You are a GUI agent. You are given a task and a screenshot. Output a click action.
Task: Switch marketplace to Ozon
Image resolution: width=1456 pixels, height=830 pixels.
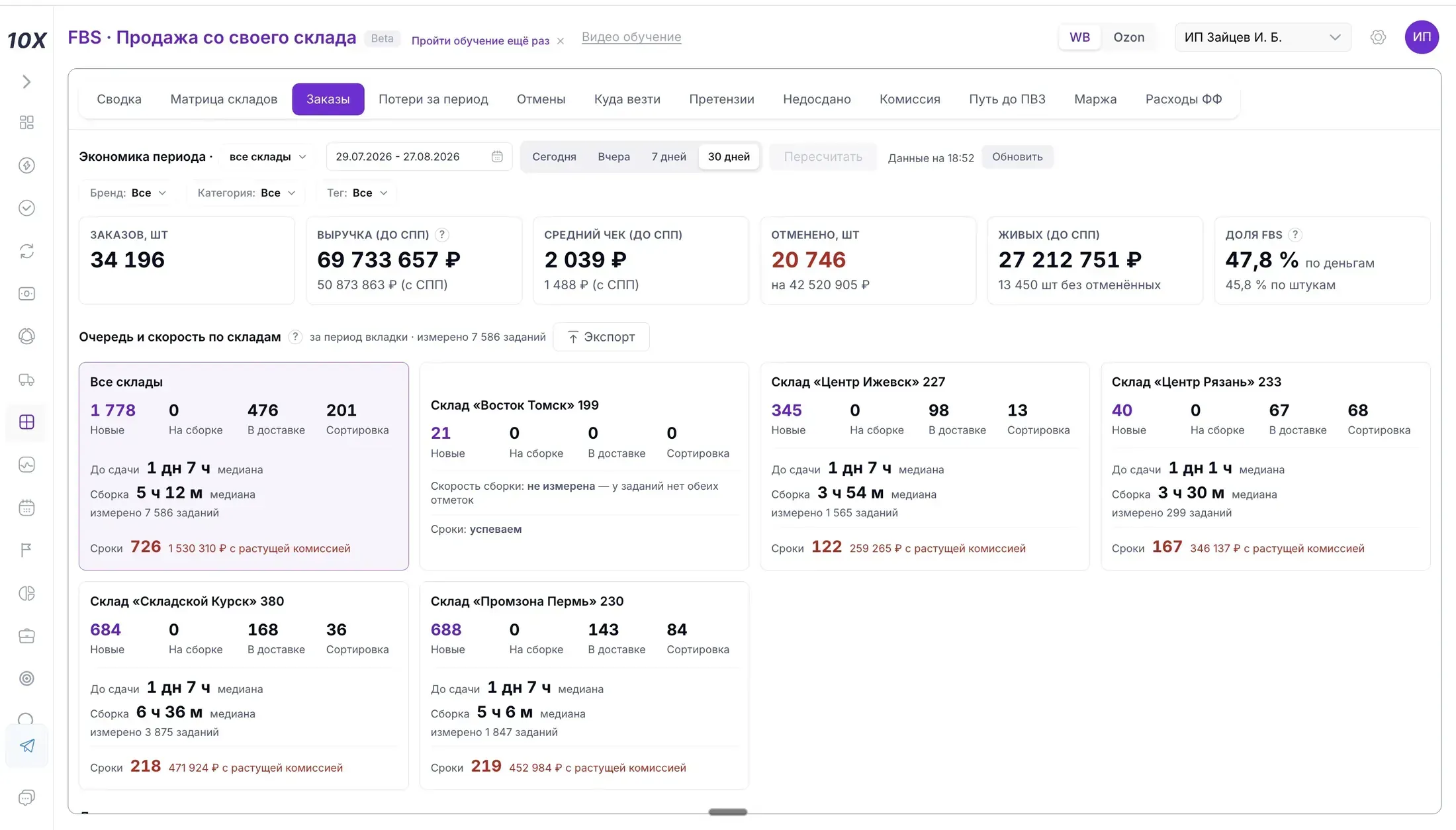pos(1128,37)
